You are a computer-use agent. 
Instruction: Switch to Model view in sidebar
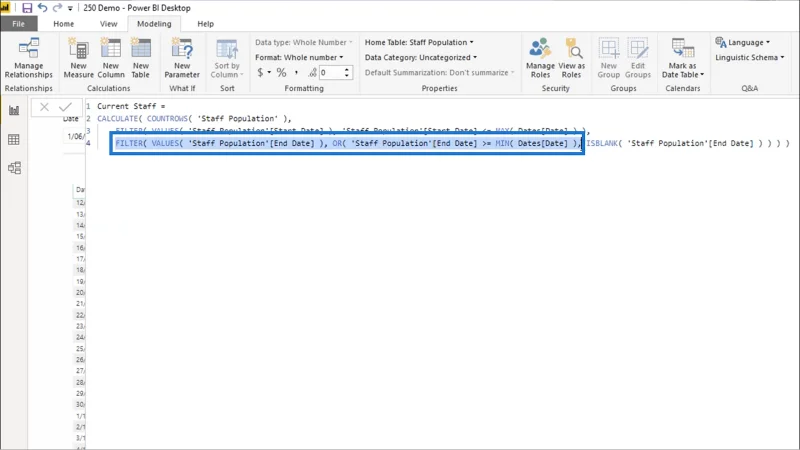pyautogui.click(x=14, y=168)
